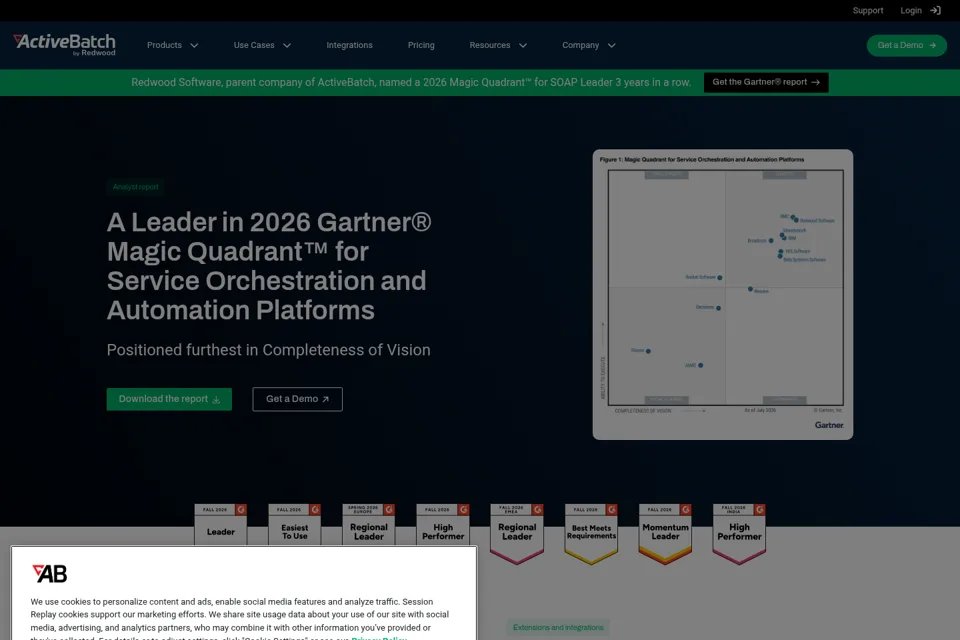Click the Gartner logo on quadrant image
This screenshot has height=640, width=960.
tap(829, 425)
